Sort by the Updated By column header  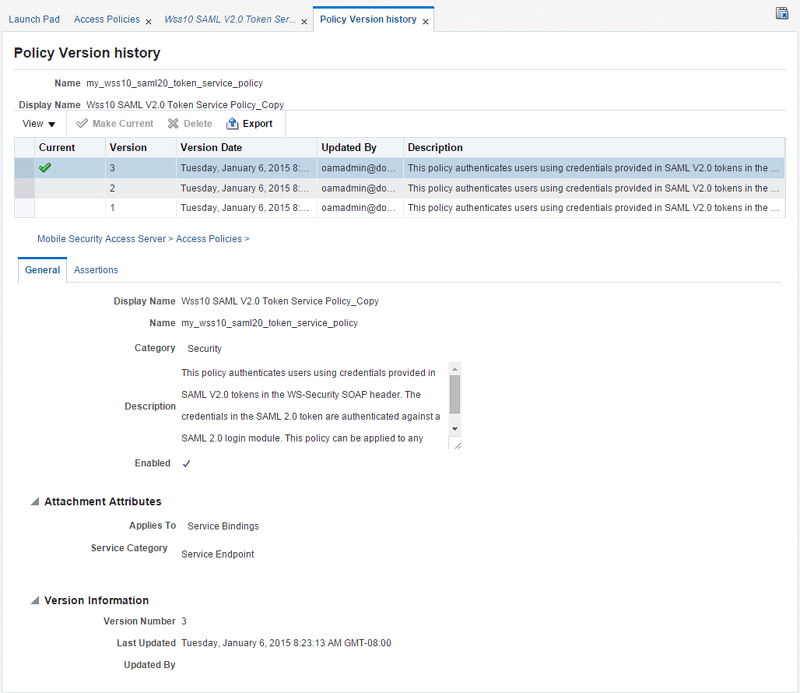(360, 147)
